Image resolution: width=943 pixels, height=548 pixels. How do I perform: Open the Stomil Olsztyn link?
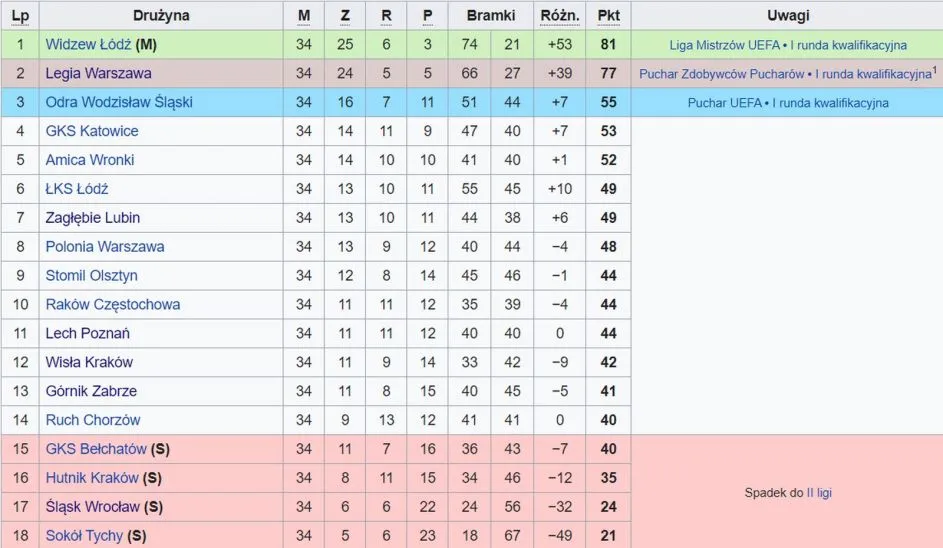(x=92, y=276)
